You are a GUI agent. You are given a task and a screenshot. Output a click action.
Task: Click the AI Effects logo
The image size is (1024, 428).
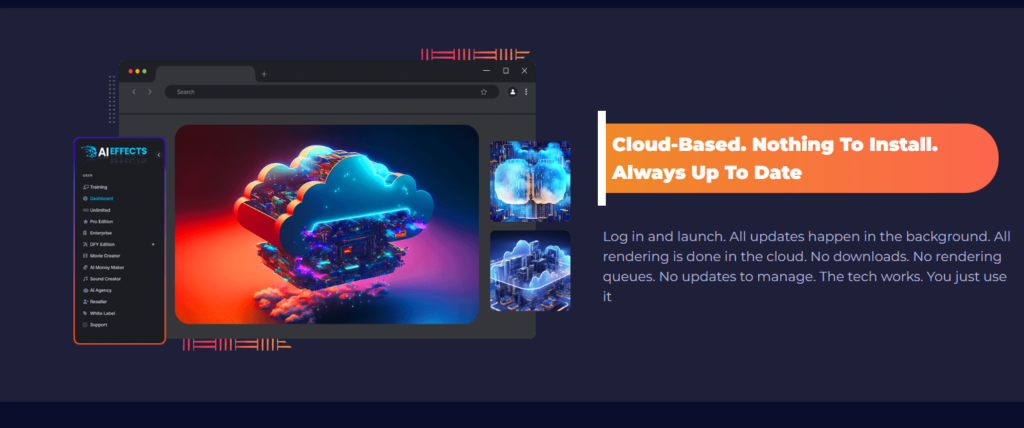pyautogui.click(x=114, y=152)
